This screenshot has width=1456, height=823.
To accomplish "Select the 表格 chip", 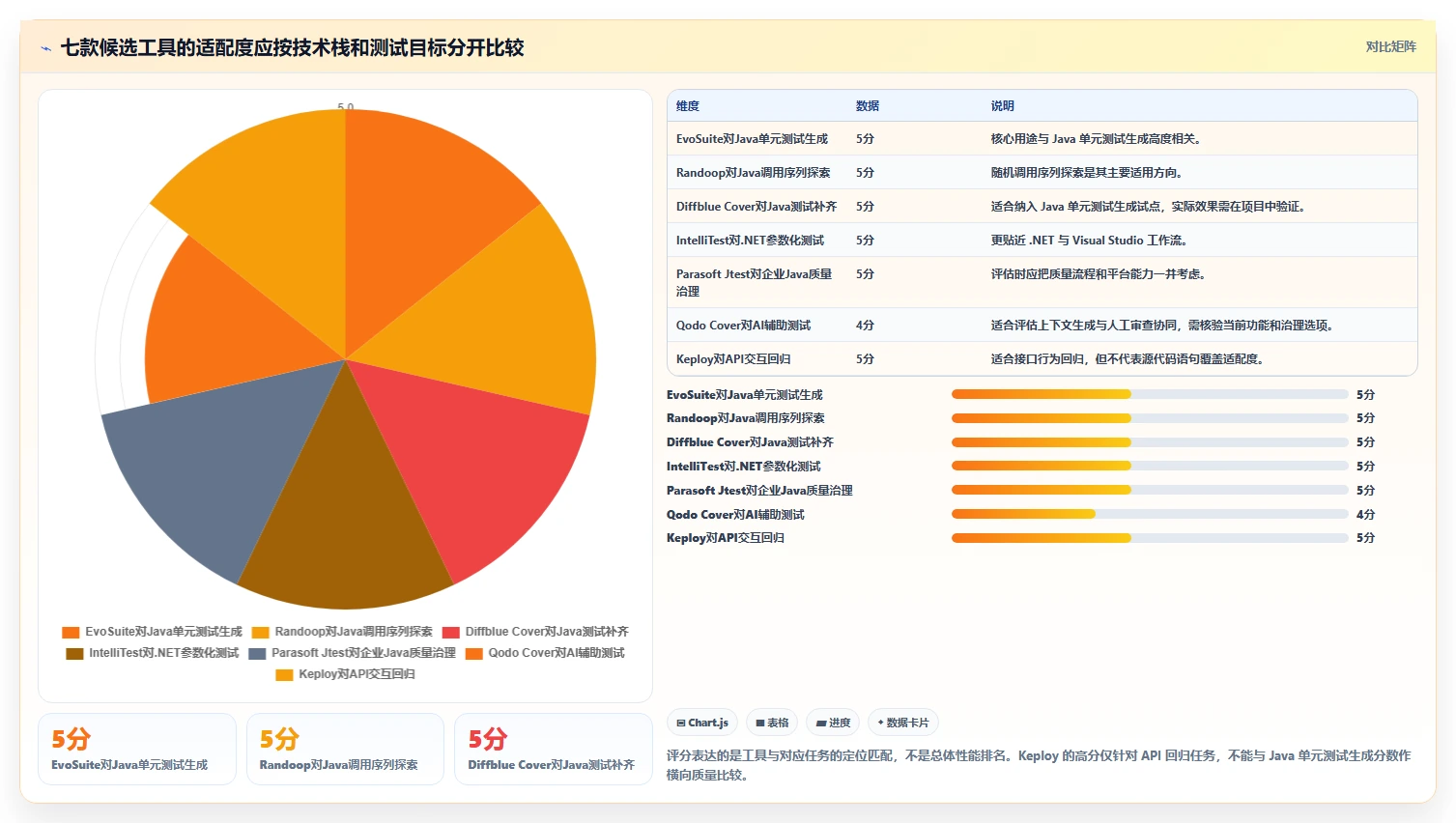I will coord(772,723).
